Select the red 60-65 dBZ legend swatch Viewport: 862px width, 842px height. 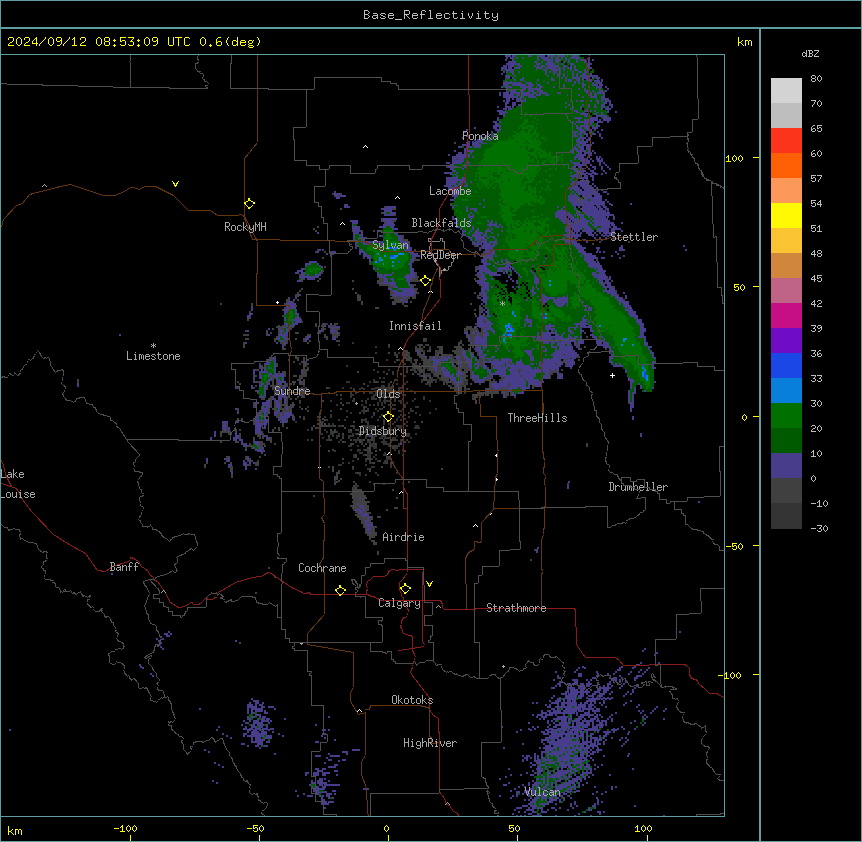pos(786,141)
